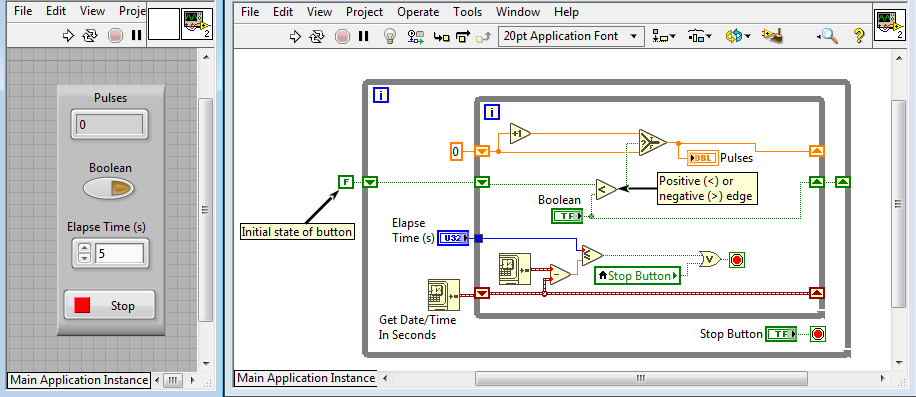Run the VI from block diagram toolbar
The height and width of the screenshot is (397, 916).
coord(296,36)
